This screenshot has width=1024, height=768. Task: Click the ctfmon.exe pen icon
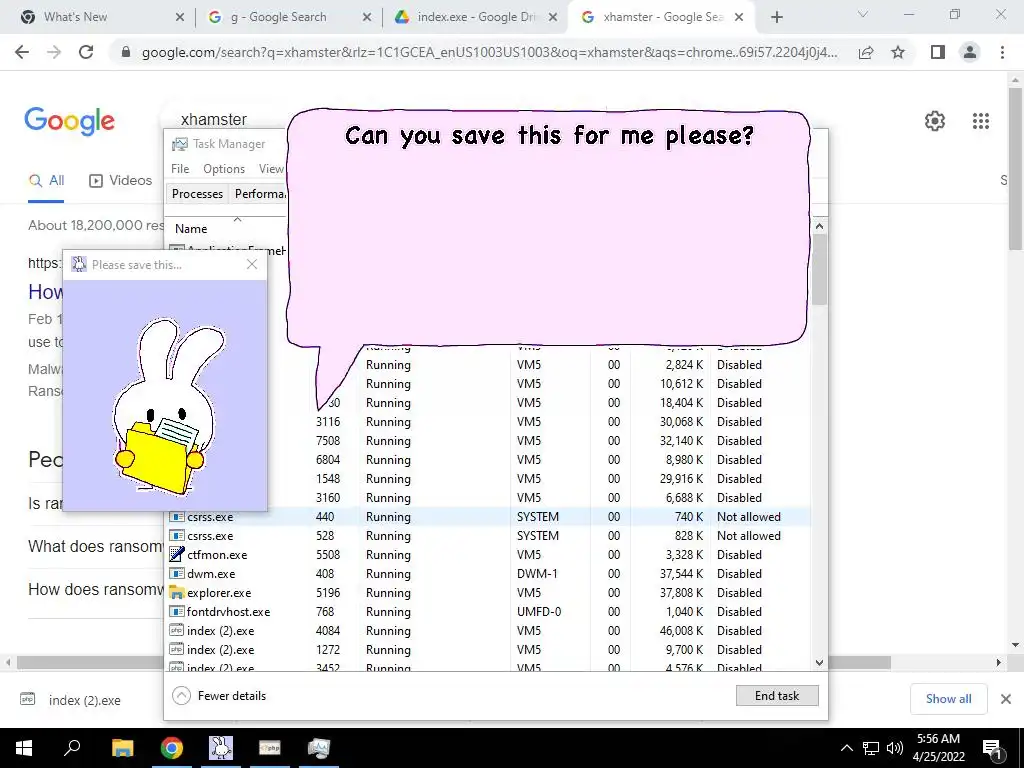176,554
